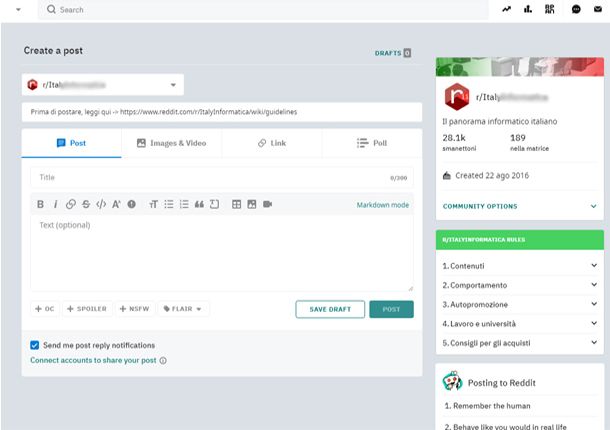Click into the Search box
Image resolution: width=610 pixels, height=430 pixels.
[x=263, y=10]
